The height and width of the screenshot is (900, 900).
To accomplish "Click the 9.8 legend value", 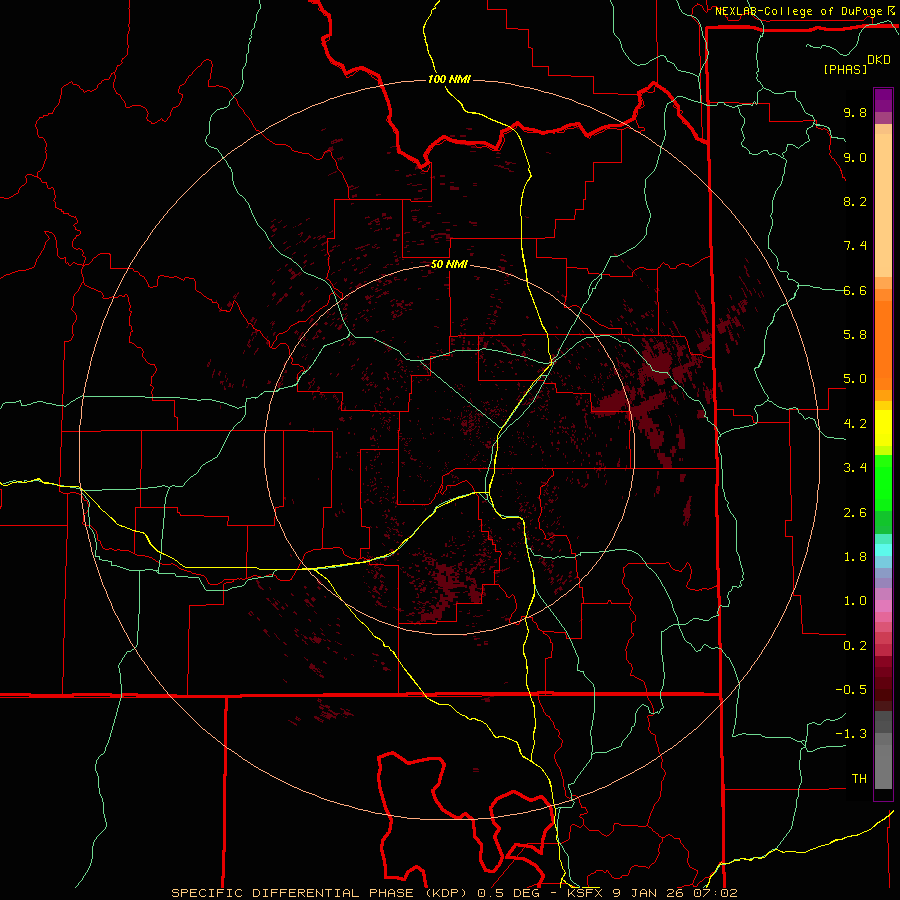I will [x=855, y=112].
